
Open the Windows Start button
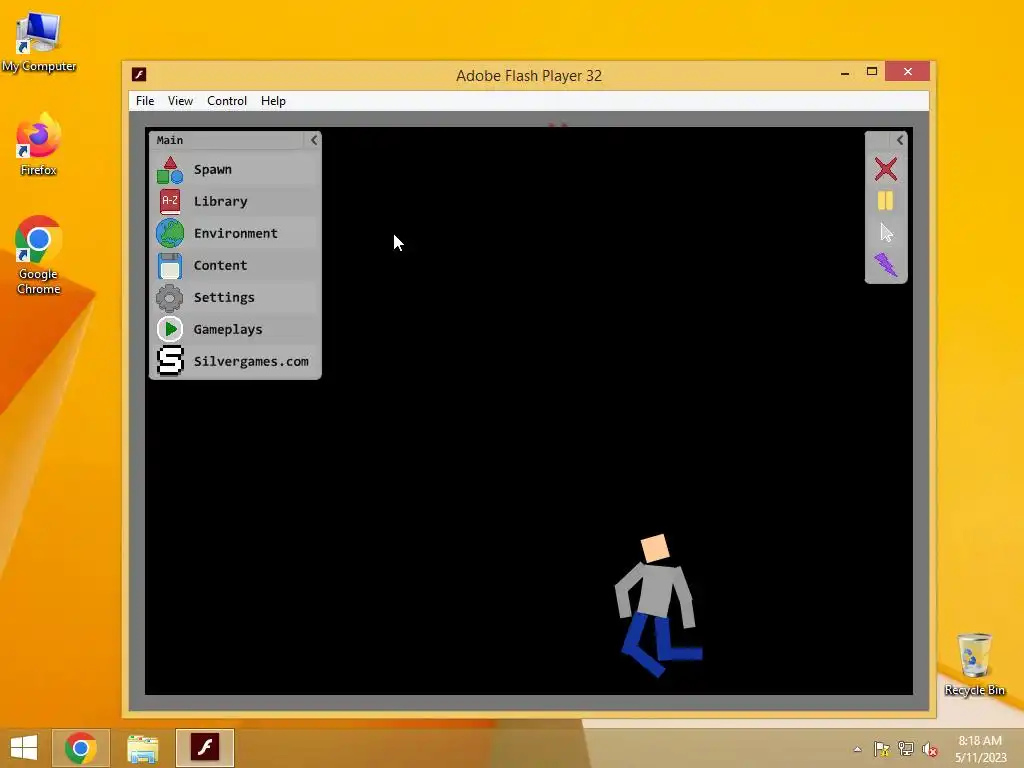[24, 748]
